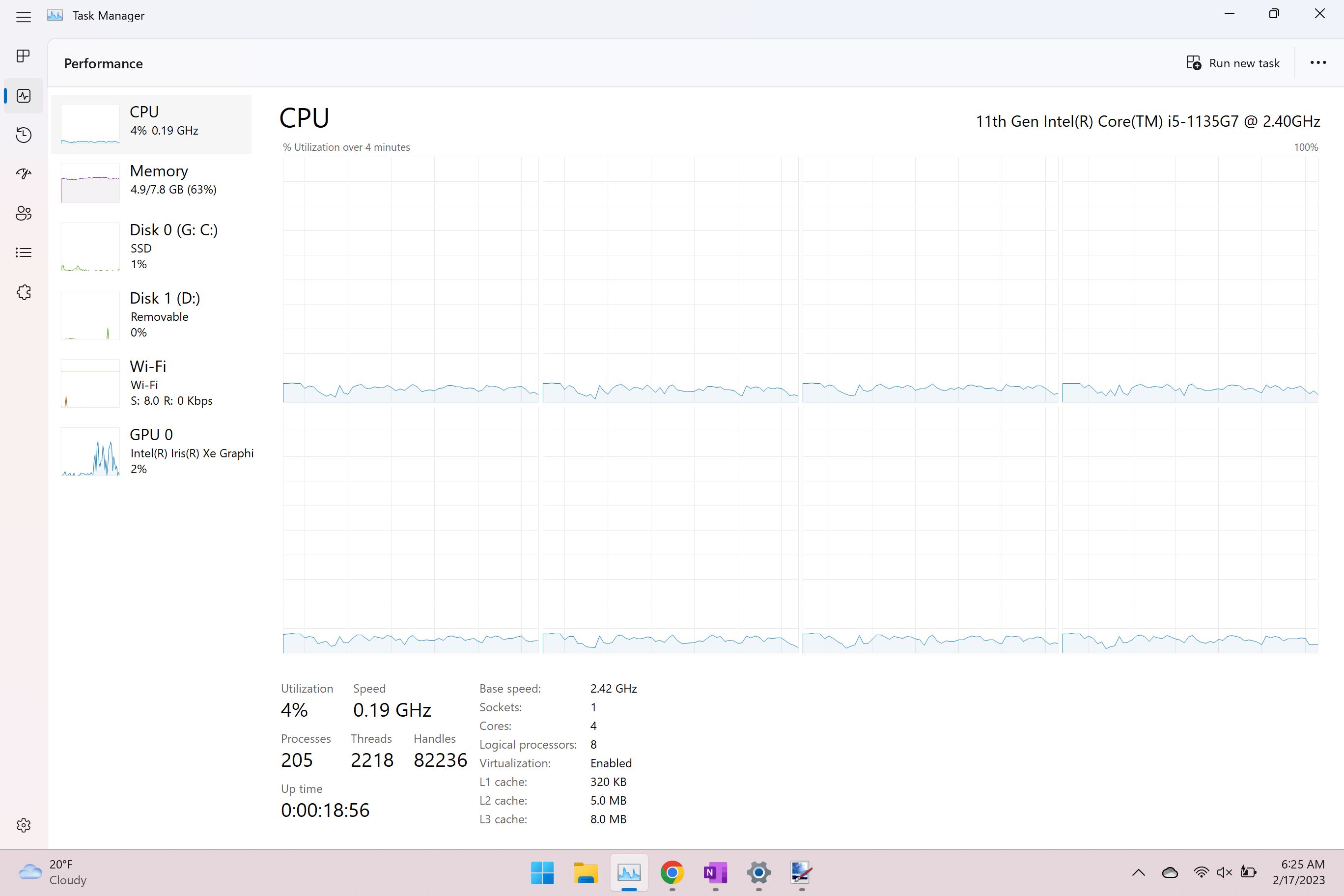The height and width of the screenshot is (896, 1344).
Task: Select the Disk 1 (D:) removable item
Action: pos(151,314)
